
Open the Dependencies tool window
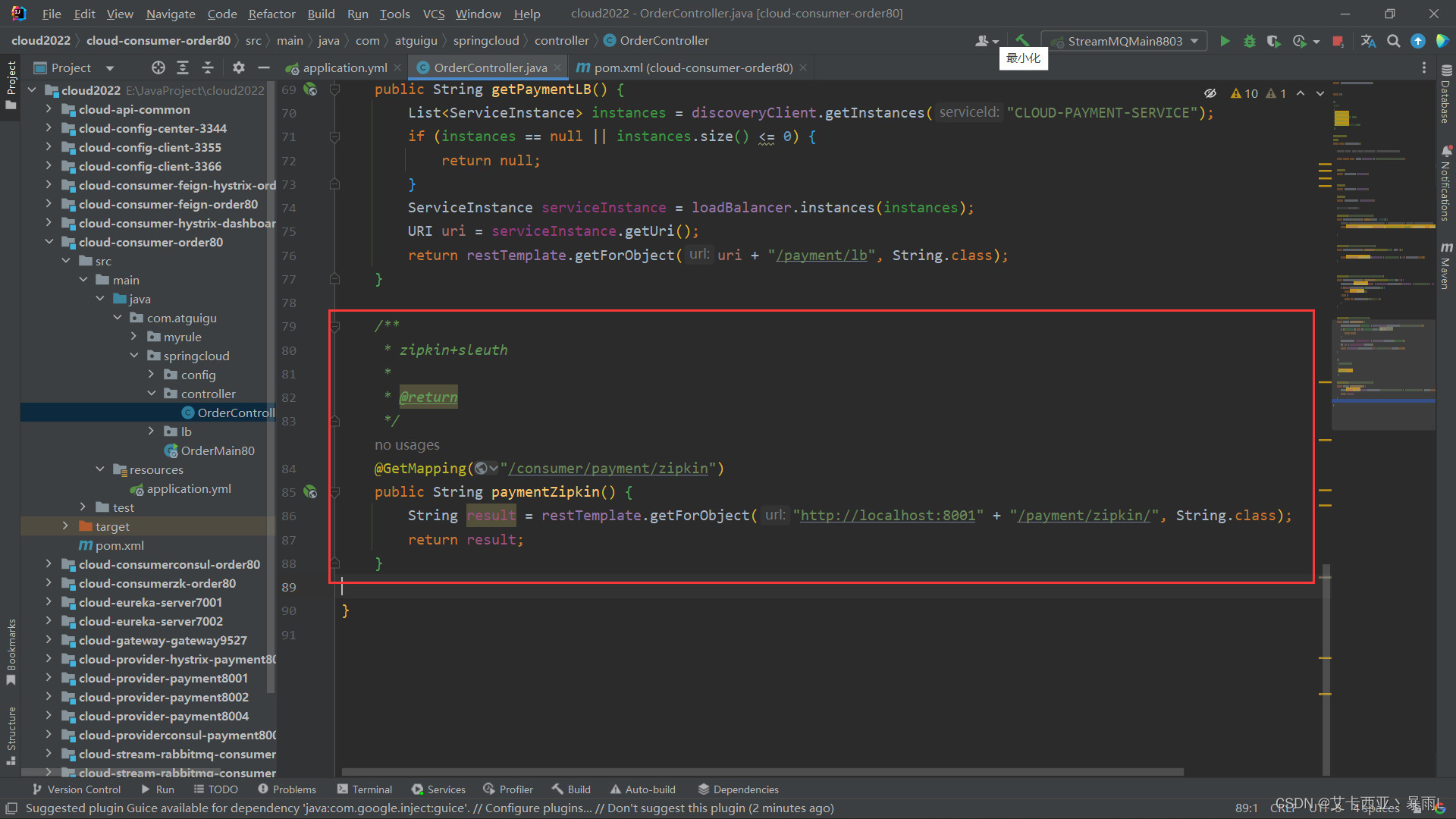(738, 789)
